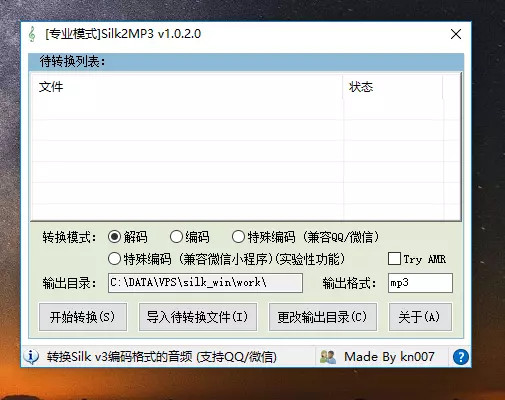Click 更改输出目录(C) change directory button
505x400 pixels.
(323, 317)
